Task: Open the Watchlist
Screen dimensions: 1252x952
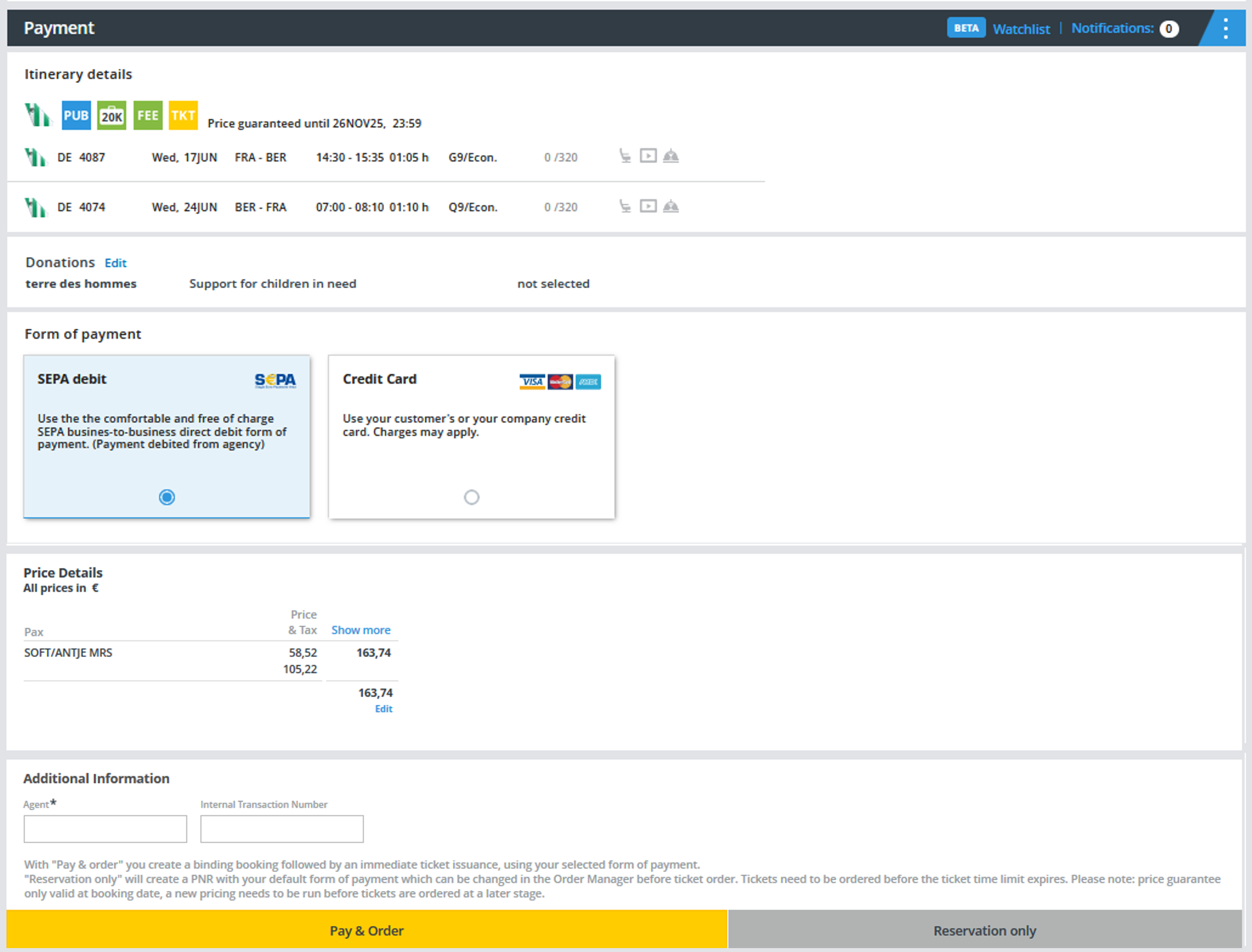Action: tap(1021, 29)
